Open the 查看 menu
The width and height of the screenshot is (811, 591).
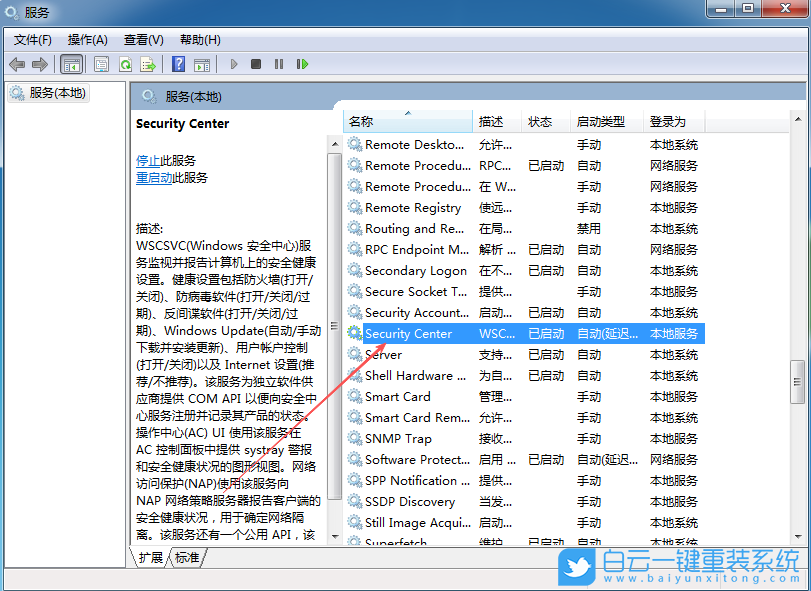(x=143, y=40)
